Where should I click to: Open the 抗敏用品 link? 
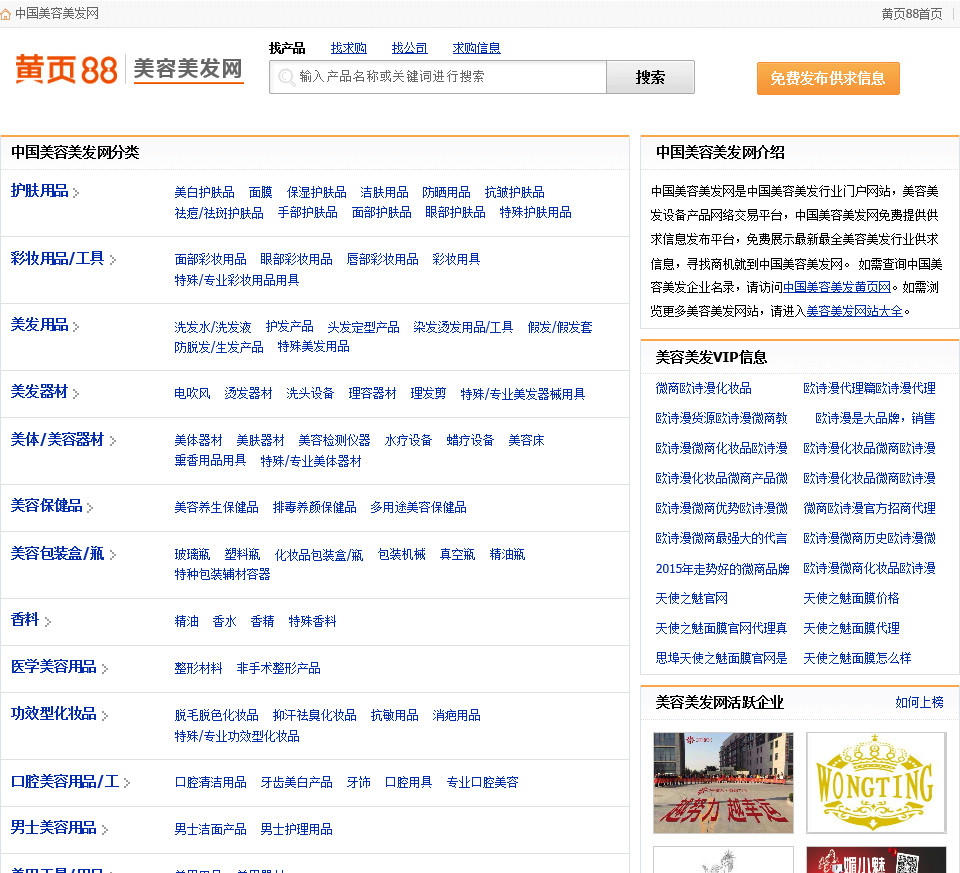(x=394, y=715)
